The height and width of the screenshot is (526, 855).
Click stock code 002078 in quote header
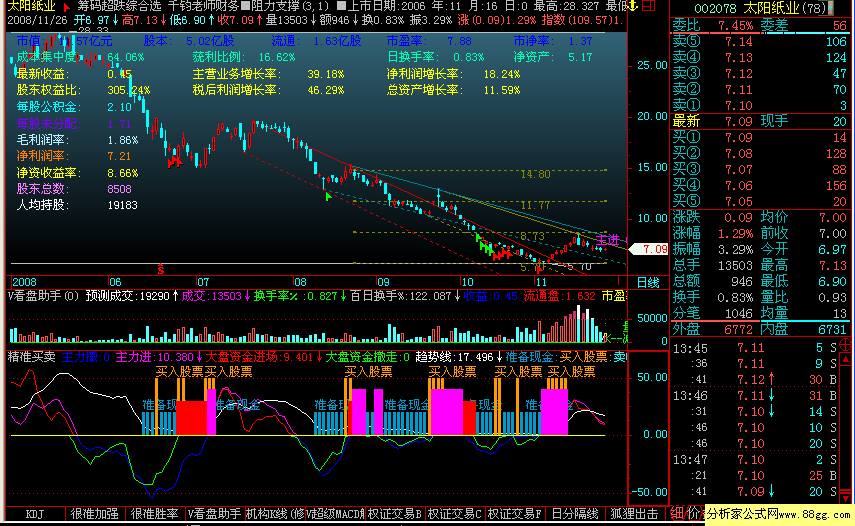coord(715,8)
